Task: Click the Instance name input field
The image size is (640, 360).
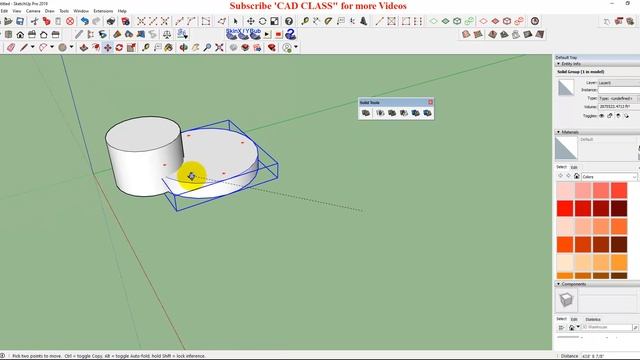Action: (x=619, y=90)
